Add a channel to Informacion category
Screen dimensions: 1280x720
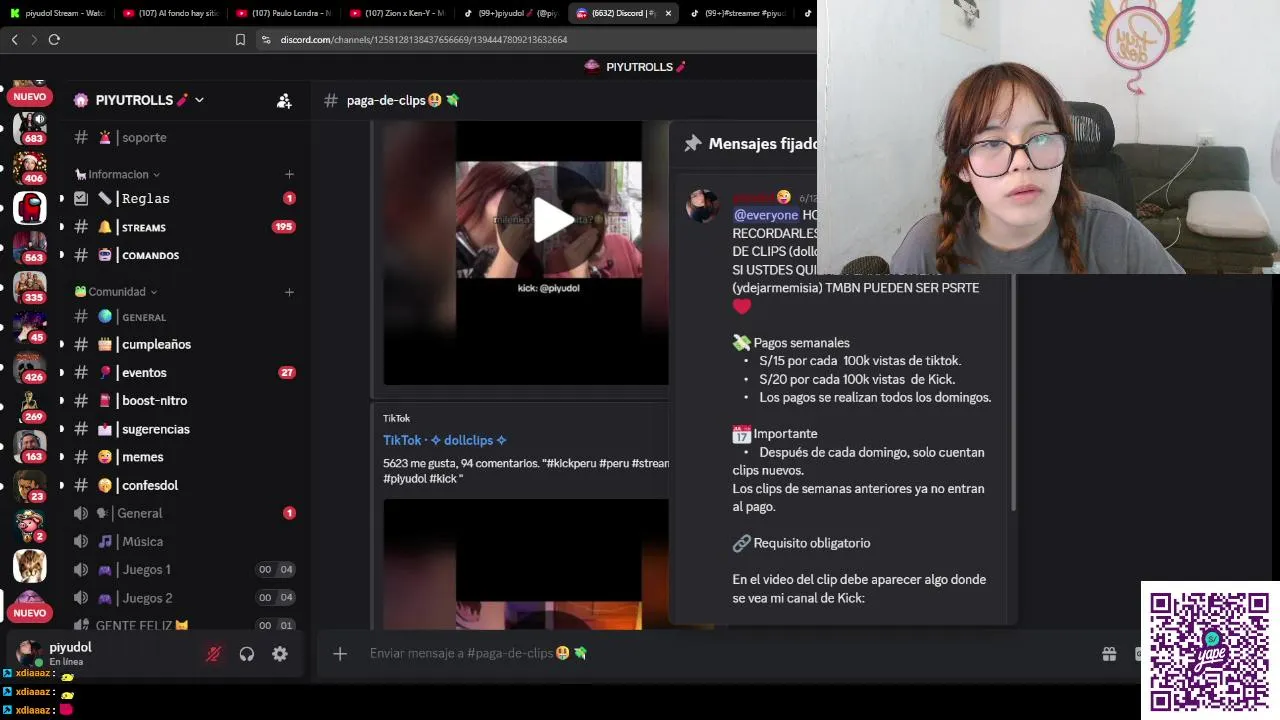tap(289, 174)
